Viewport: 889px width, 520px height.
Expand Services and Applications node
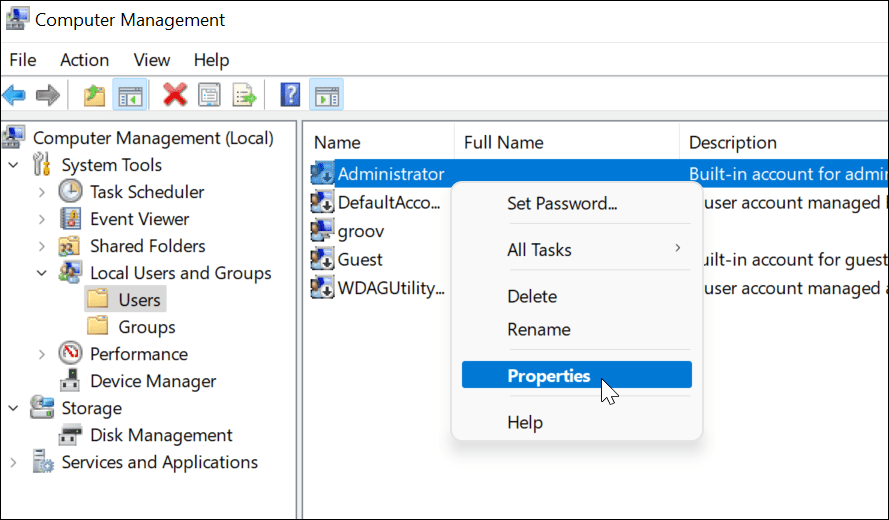coord(14,462)
